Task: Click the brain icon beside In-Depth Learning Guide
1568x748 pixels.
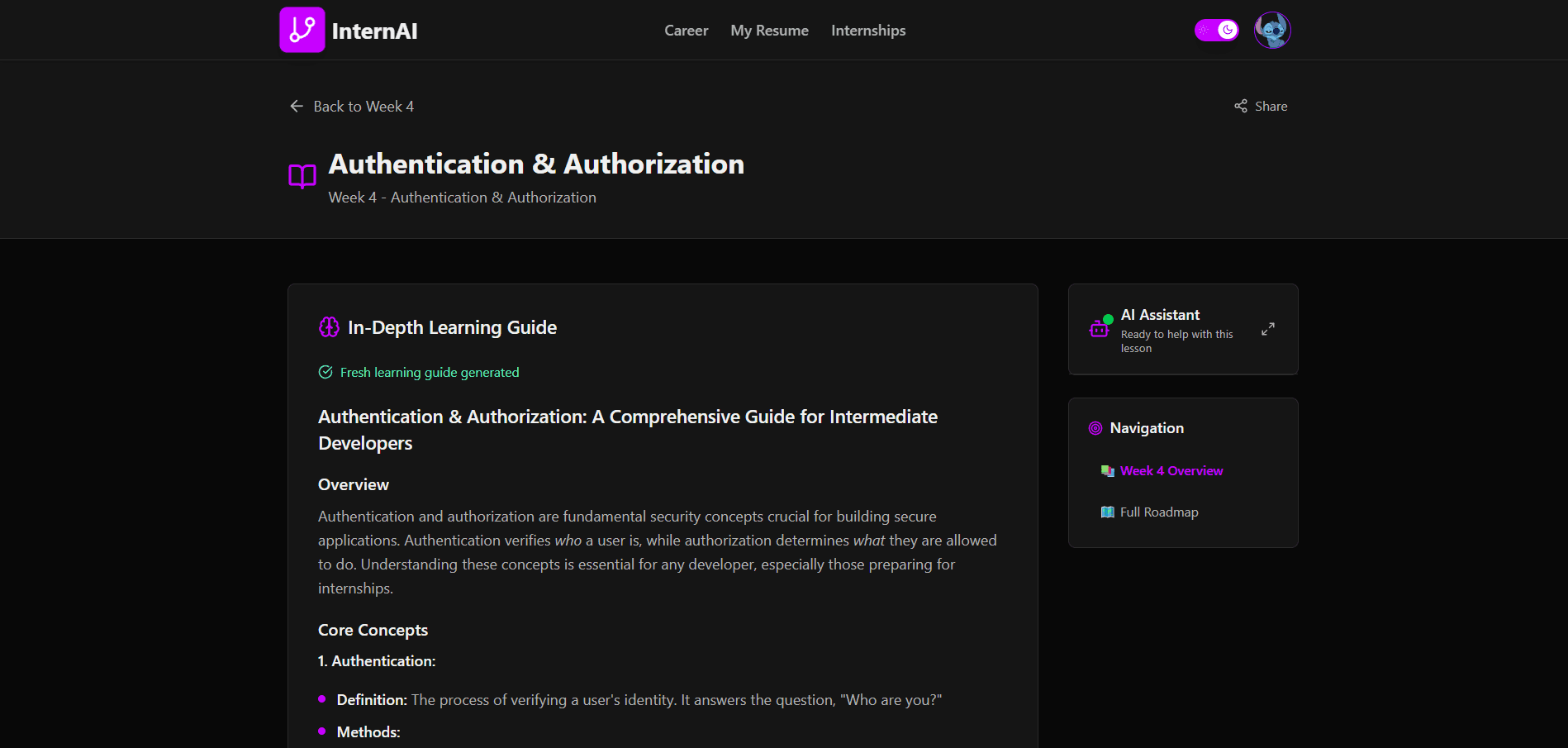Action: coord(329,327)
